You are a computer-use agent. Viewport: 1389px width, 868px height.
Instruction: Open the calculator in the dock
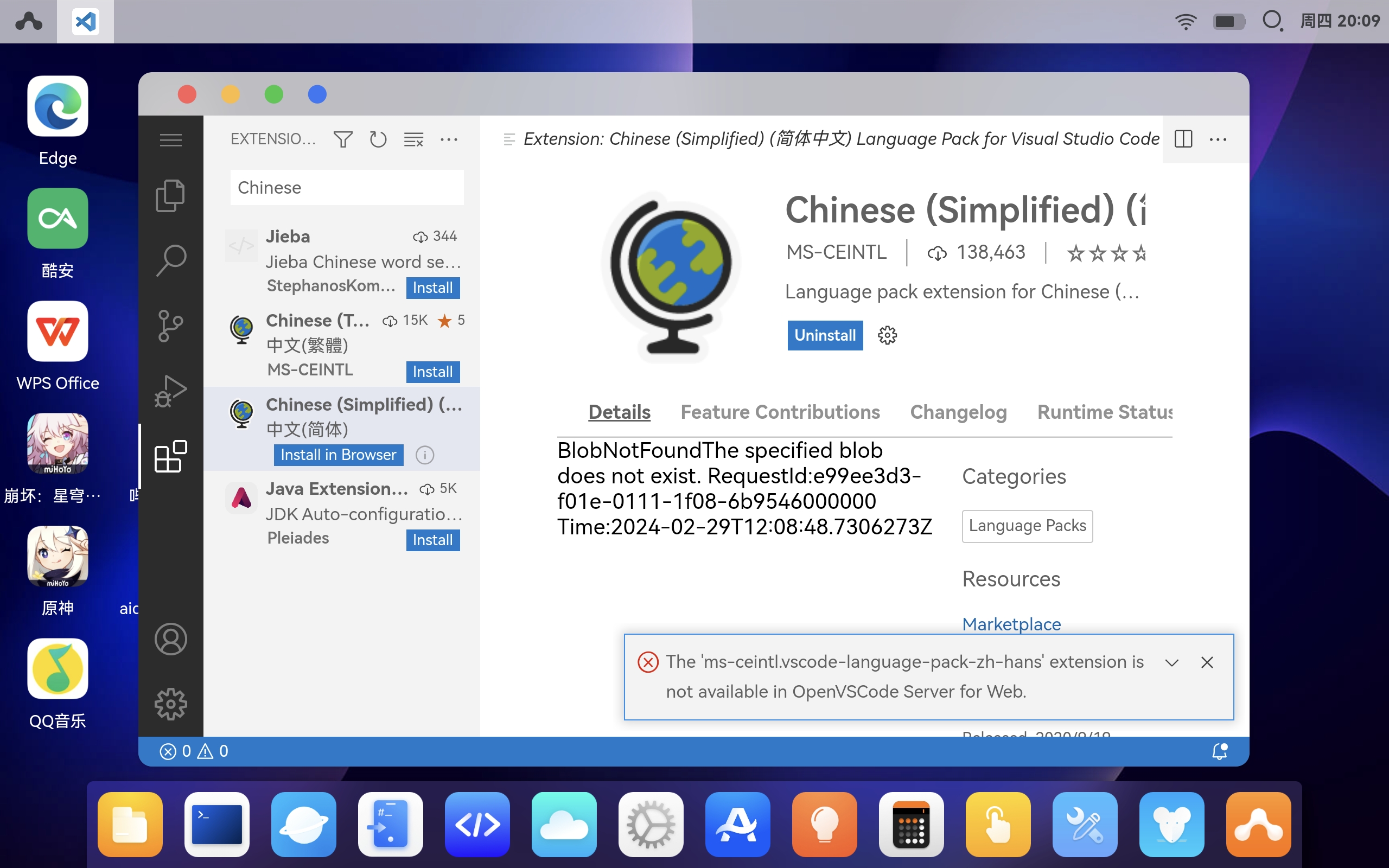tap(912, 825)
